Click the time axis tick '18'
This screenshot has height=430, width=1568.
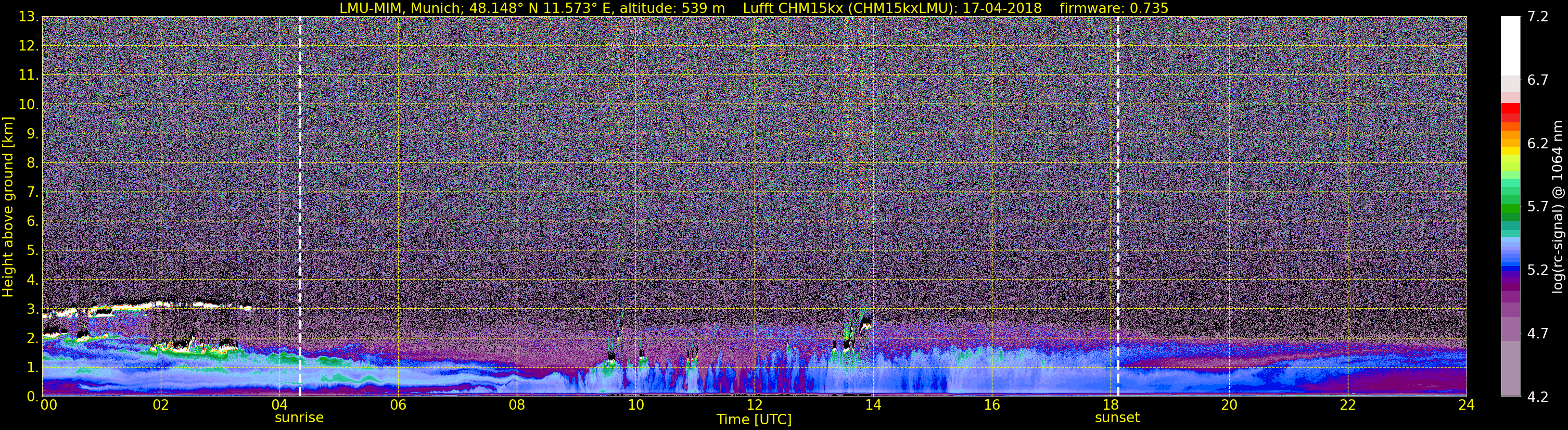1110,406
